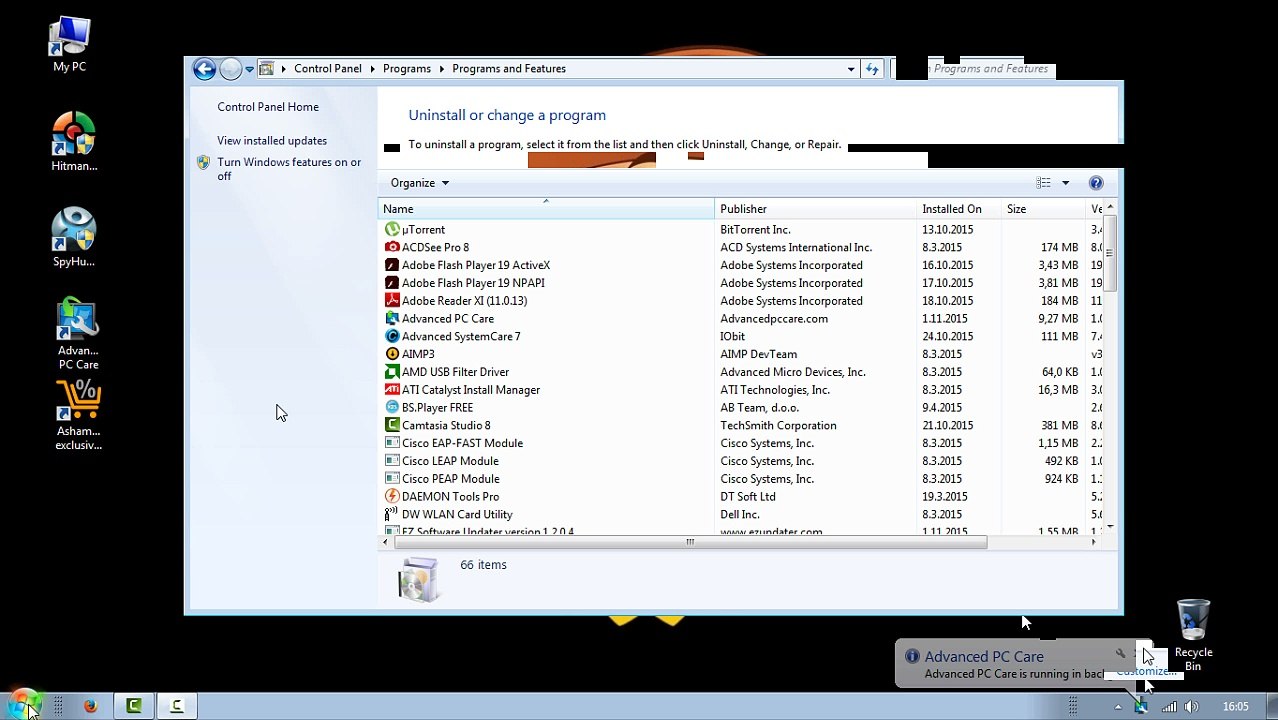This screenshot has height=720, width=1278.
Task: Open Advanced PC Care desktop shortcut
Action: pyautogui.click(x=78, y=334)
